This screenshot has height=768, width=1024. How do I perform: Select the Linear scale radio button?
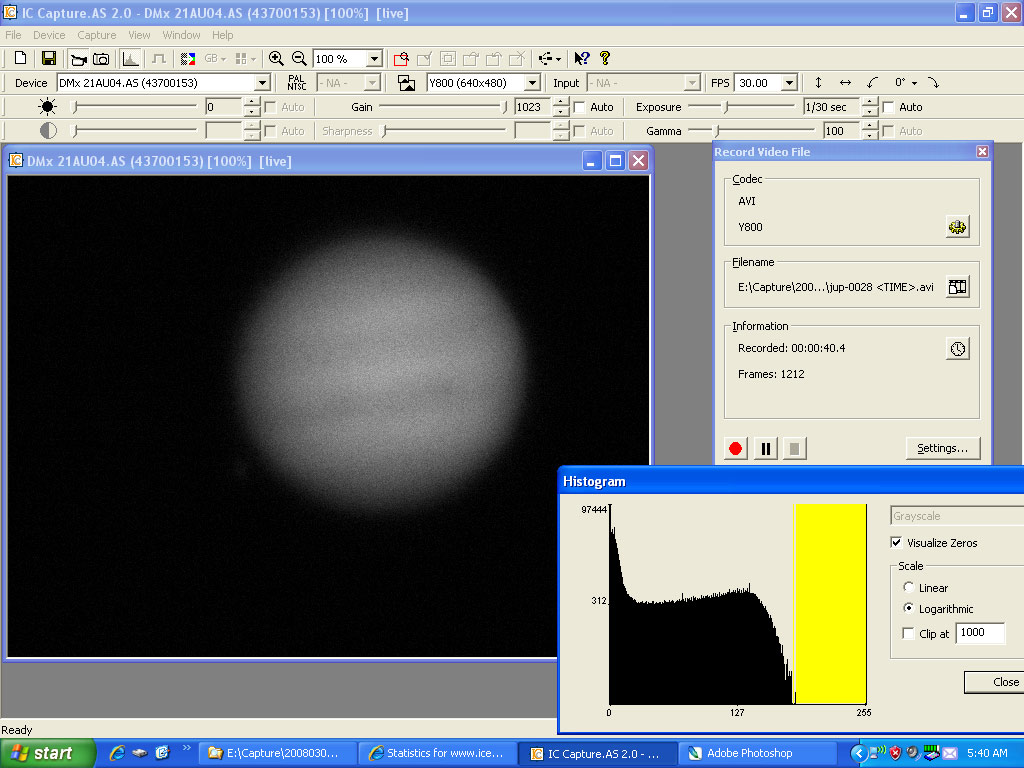pyautogui.click(x=908, y=587)
